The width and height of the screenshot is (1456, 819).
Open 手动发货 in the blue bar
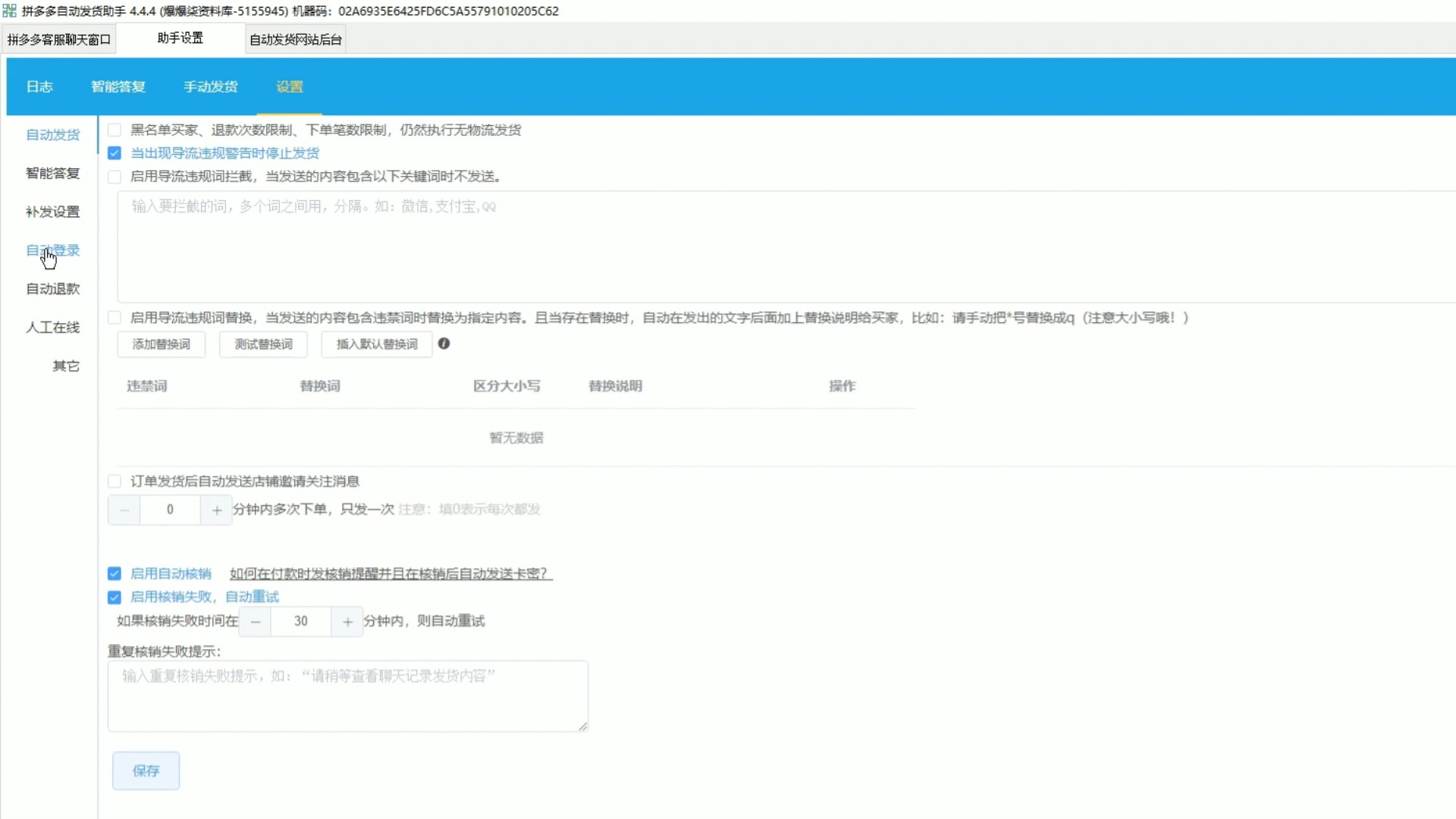[x=211, y=86]
